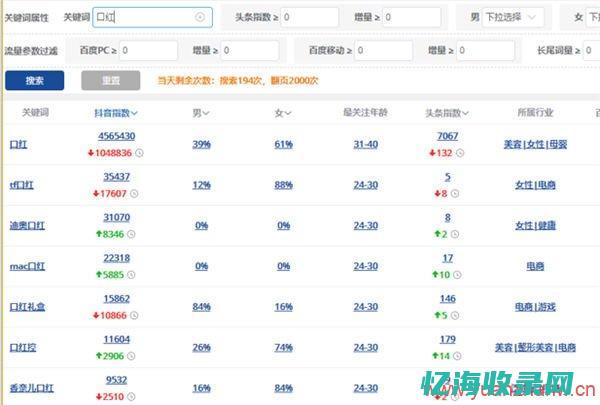Sort by 男 column header
This screenshot has width=600, height=405.
click(201, 113)
